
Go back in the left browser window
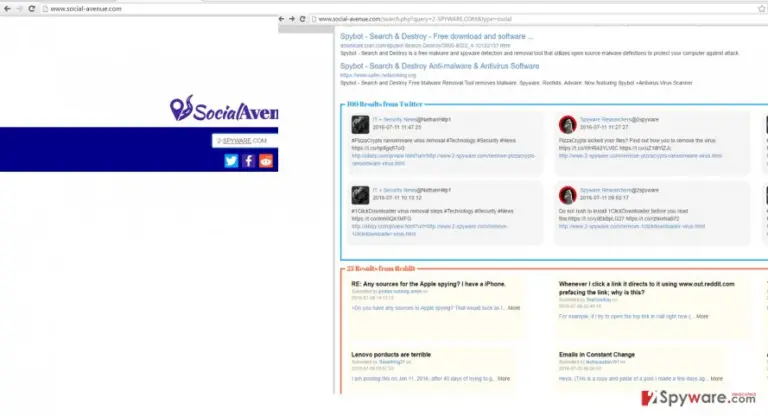point(7,8)
